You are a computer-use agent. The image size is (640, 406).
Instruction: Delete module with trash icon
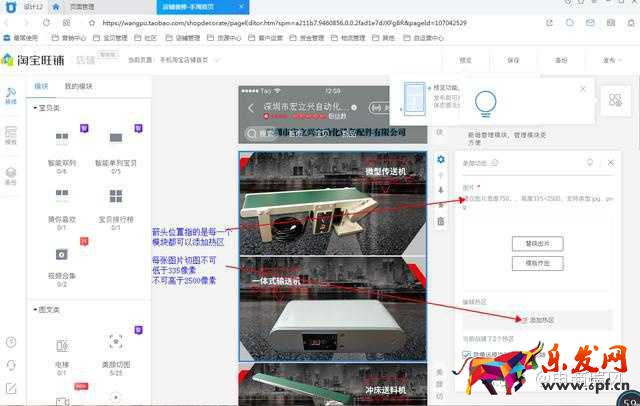point(440,221)
